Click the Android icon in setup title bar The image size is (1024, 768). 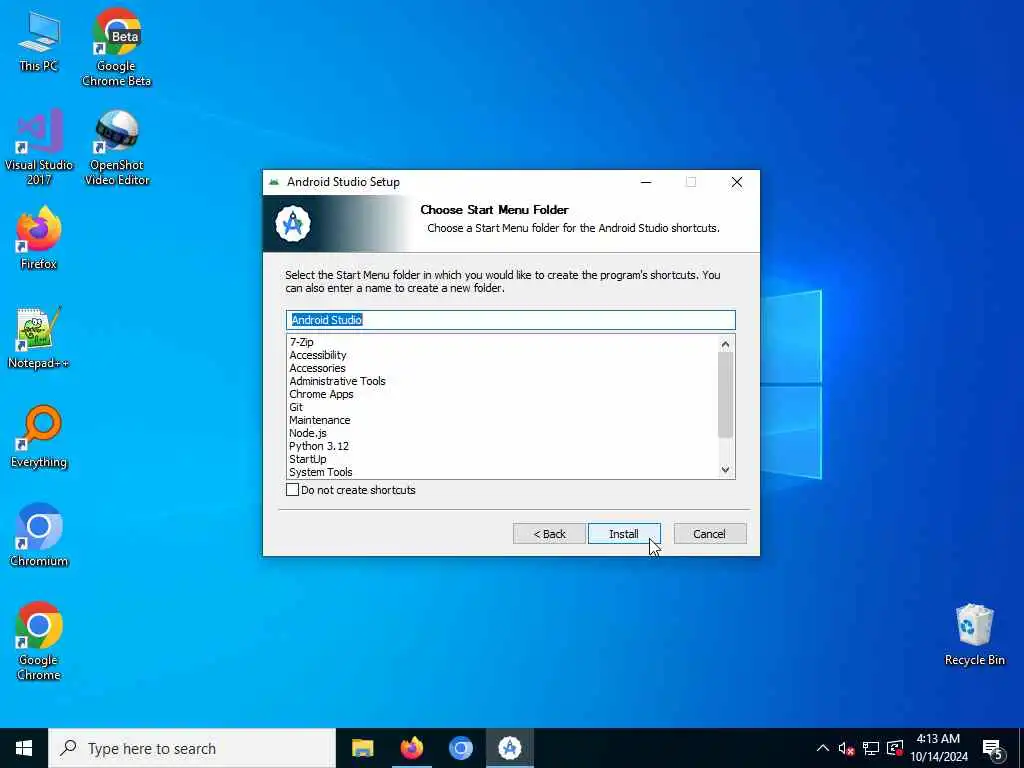(274, 182)
